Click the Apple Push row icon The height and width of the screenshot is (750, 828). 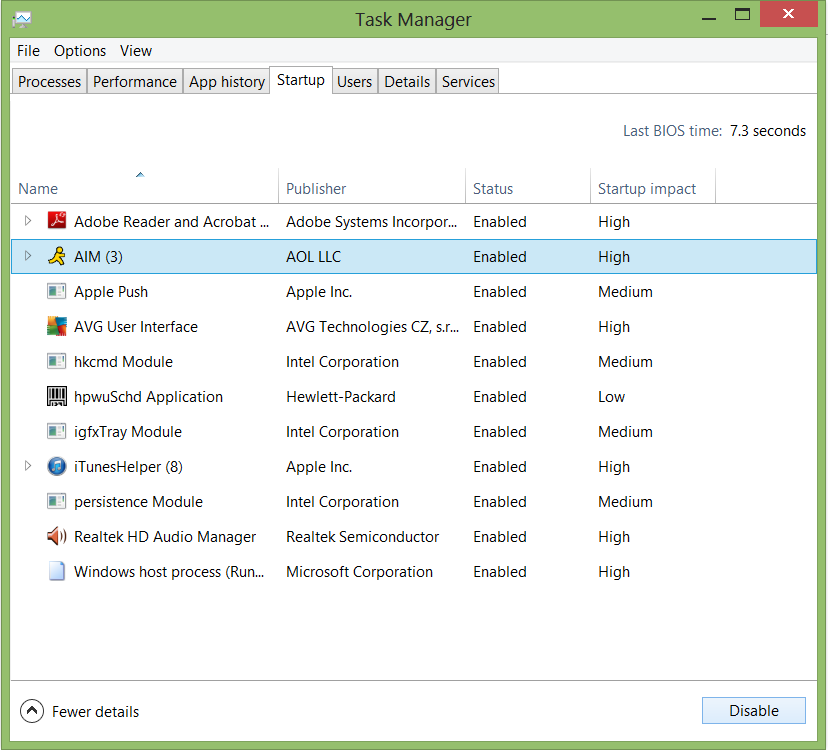coord(57,291)
